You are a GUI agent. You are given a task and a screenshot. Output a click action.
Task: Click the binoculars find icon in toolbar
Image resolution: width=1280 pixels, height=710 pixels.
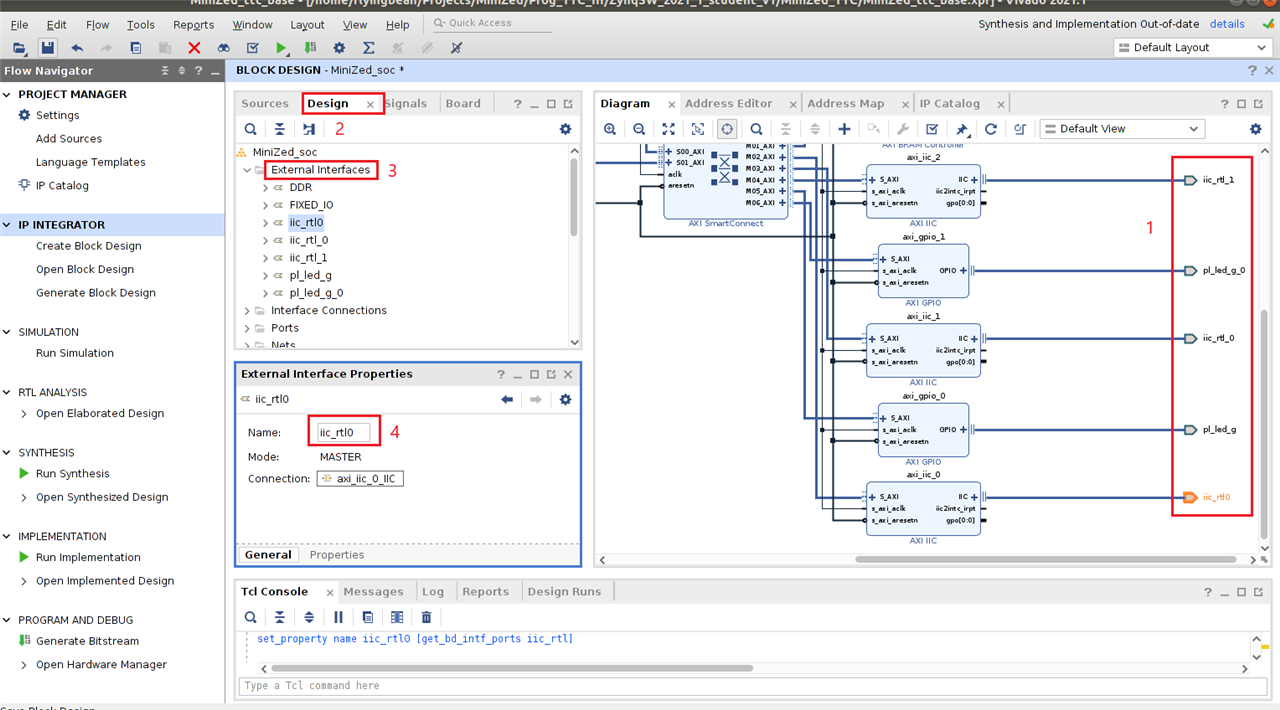(223, 47)
